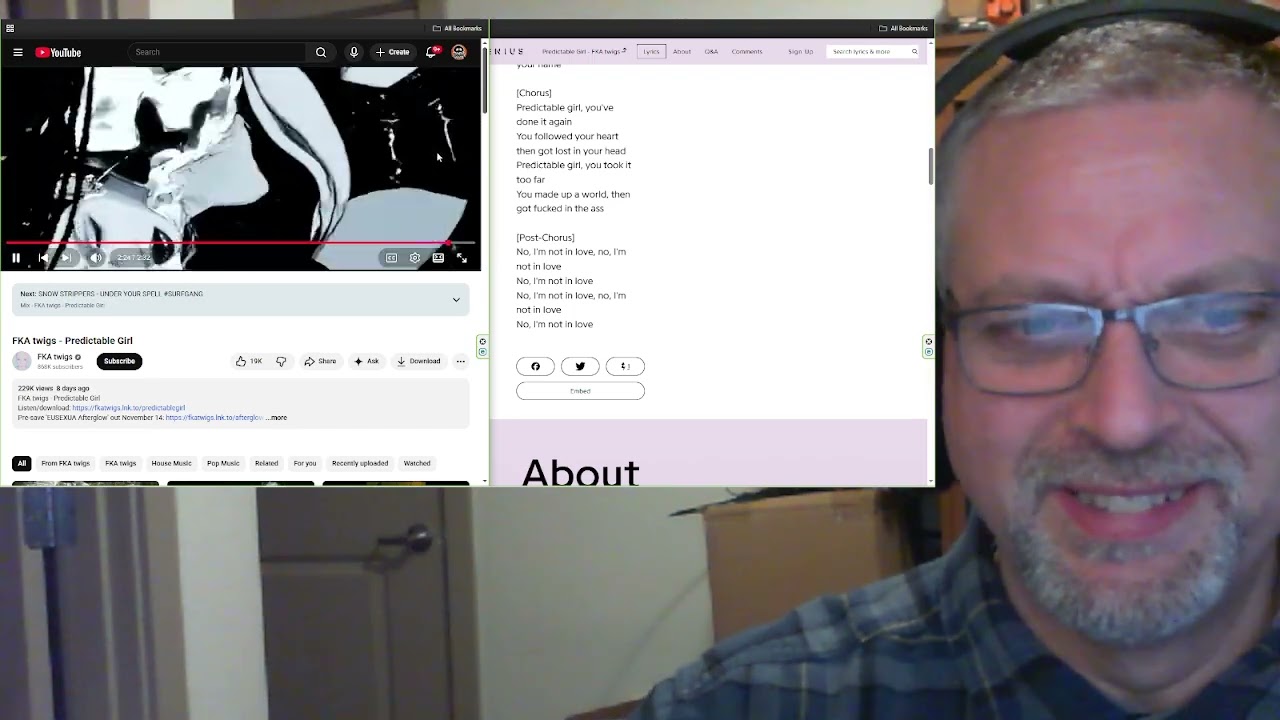The width and height of the screenshot is (1280, 720).
Task: Open All Bookmarks in Genius window
Action: pyautogui.click(x=903, y=28)
